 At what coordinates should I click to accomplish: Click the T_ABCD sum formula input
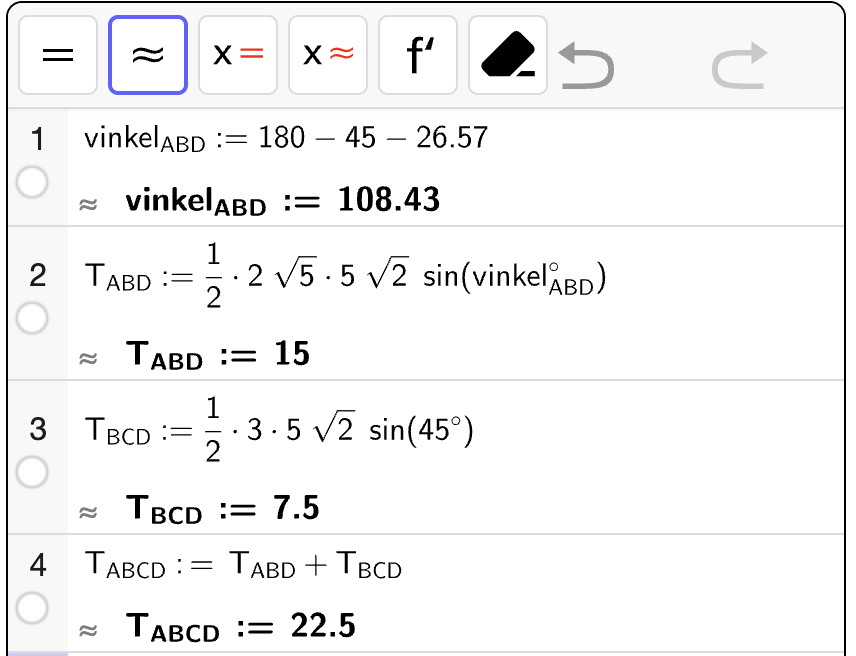coord(243,565)
